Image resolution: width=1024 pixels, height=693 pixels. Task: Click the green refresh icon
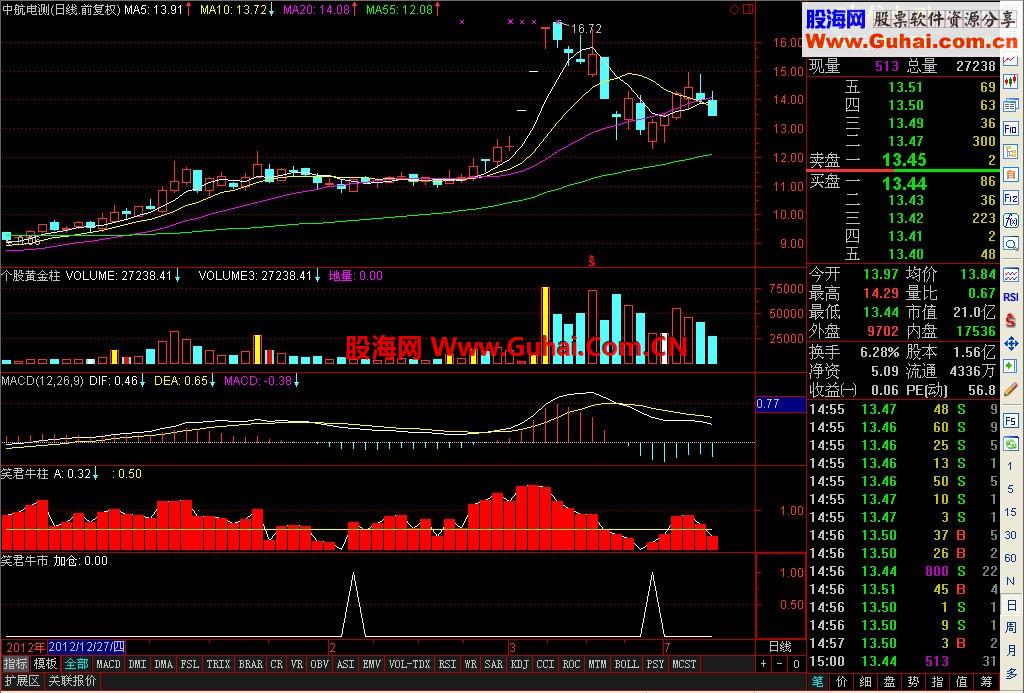(1010, 444)
